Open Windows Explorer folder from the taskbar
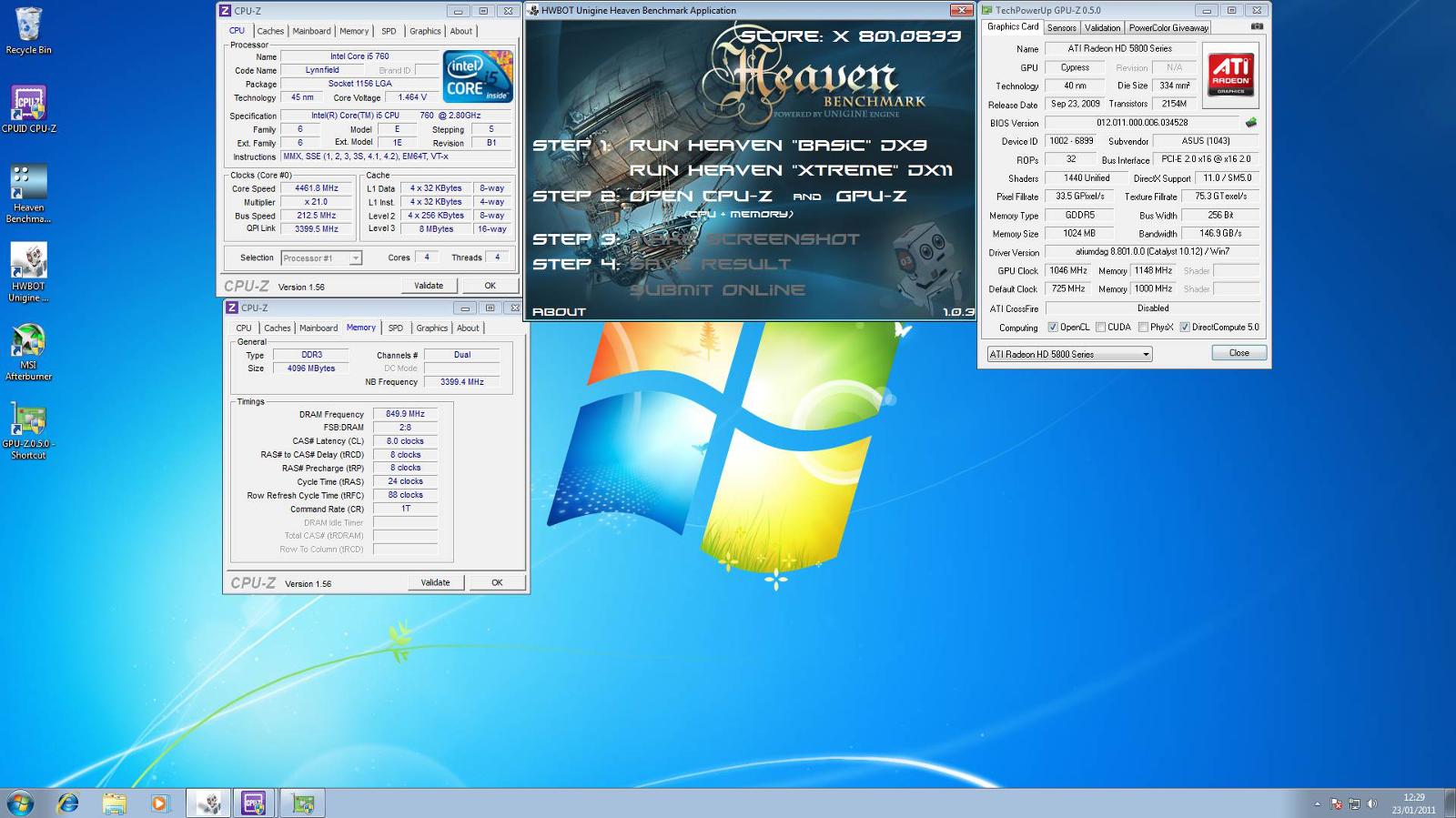1456x818 pixels. coord(114,803)
